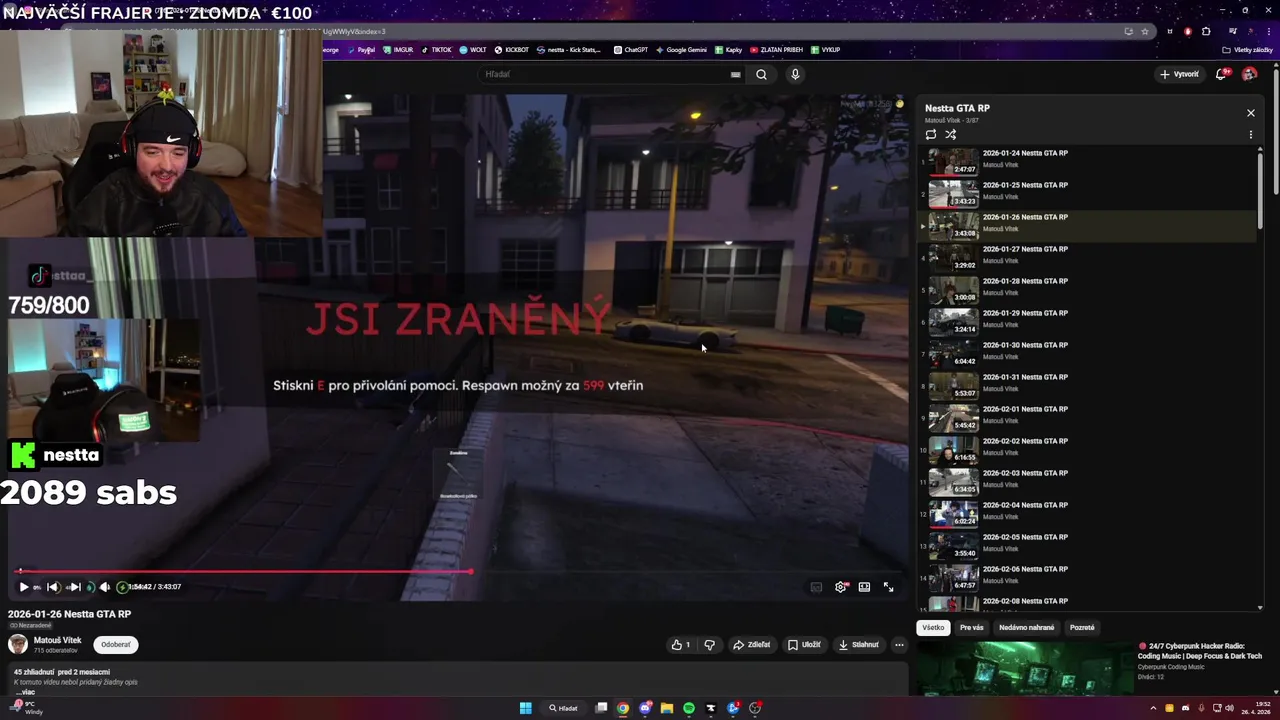The height and width of the screenshot is (720, 1280).
Task: Click the Stiahnuť download button
Action: coord(859,645)
